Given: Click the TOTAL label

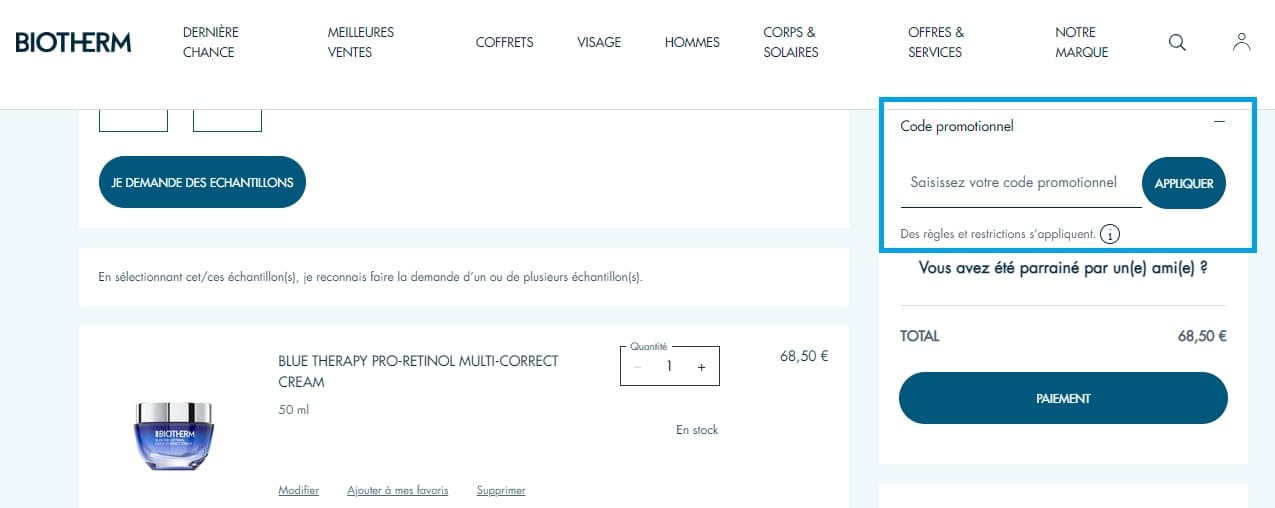Looking at the screenshot, I should [920, 336].
